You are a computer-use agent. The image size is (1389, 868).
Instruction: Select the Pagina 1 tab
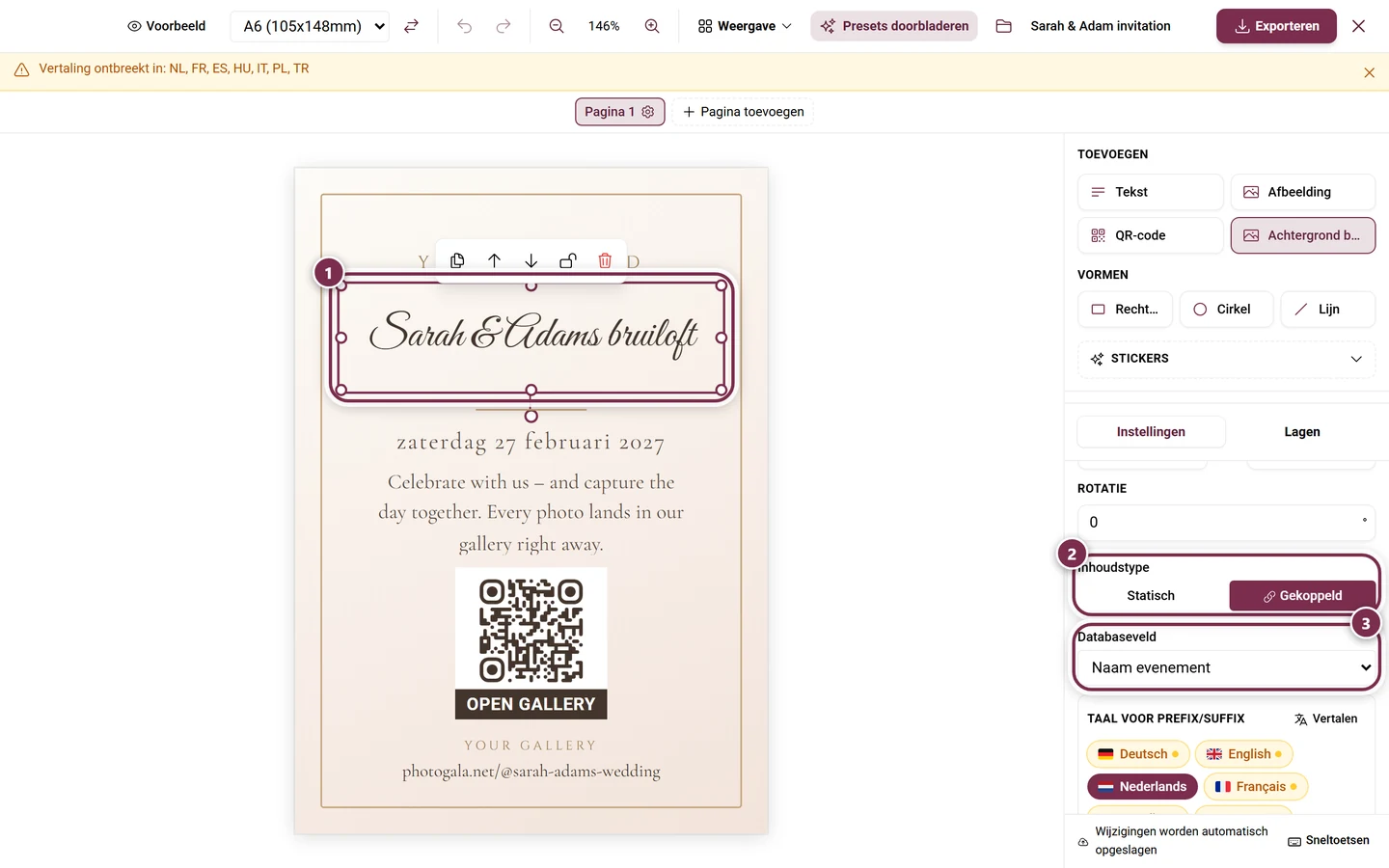619,112
